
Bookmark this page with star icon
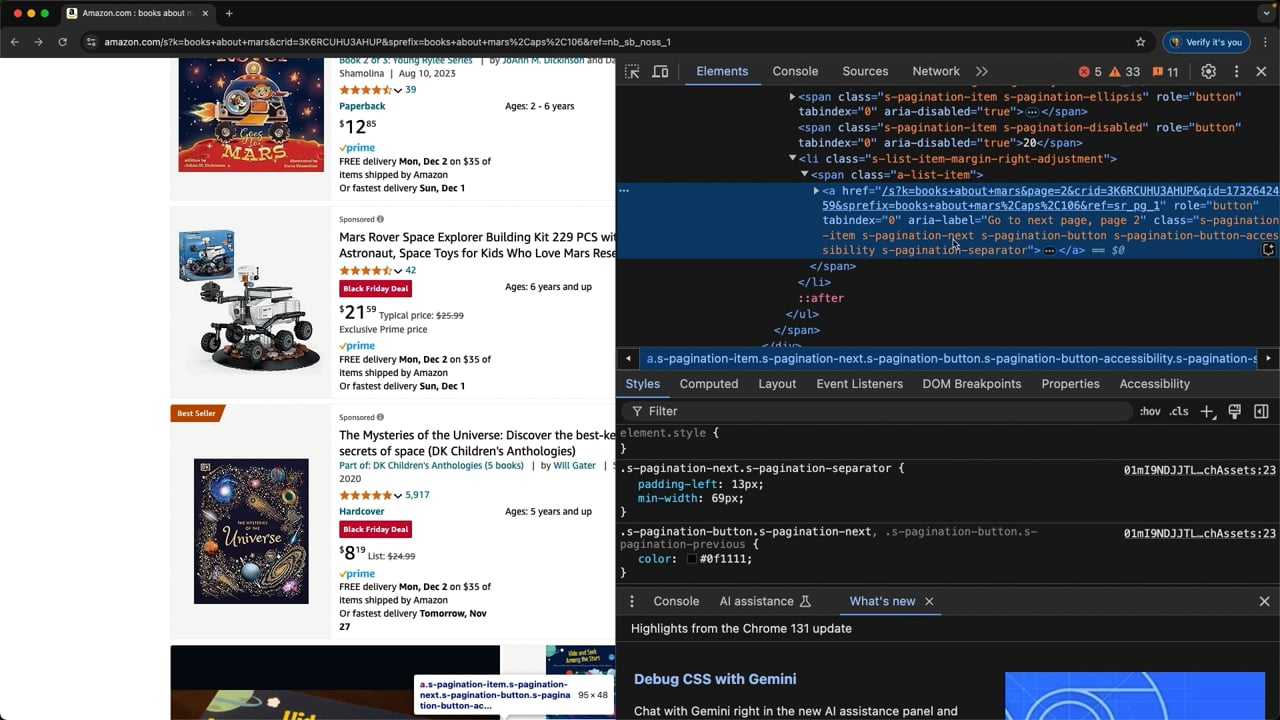[x=1140, y=42]
